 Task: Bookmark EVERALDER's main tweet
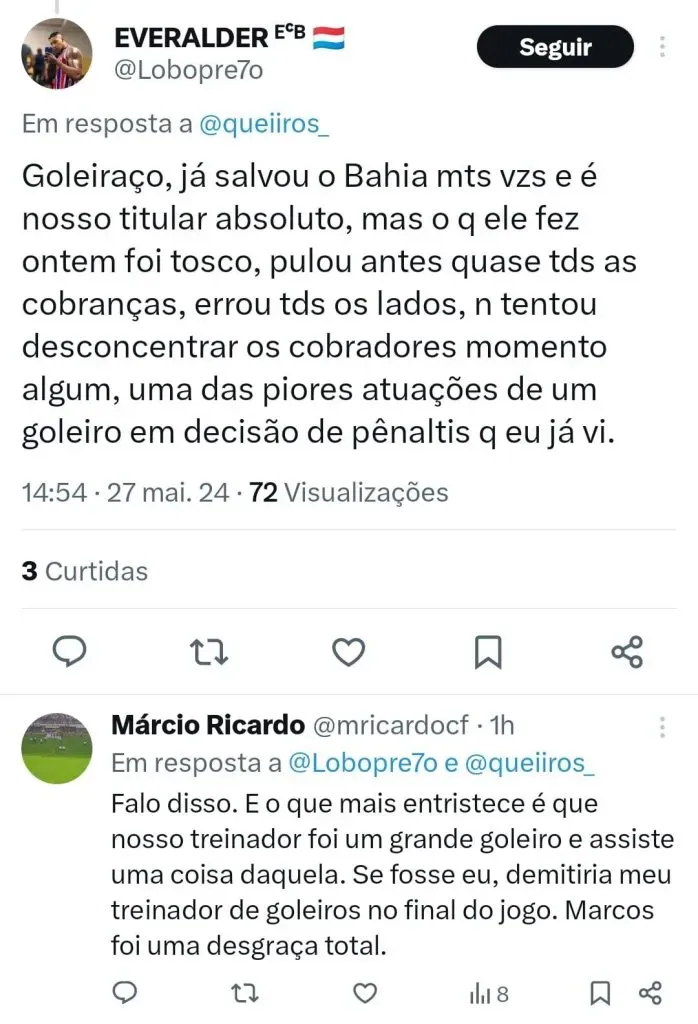pos(487,652)
